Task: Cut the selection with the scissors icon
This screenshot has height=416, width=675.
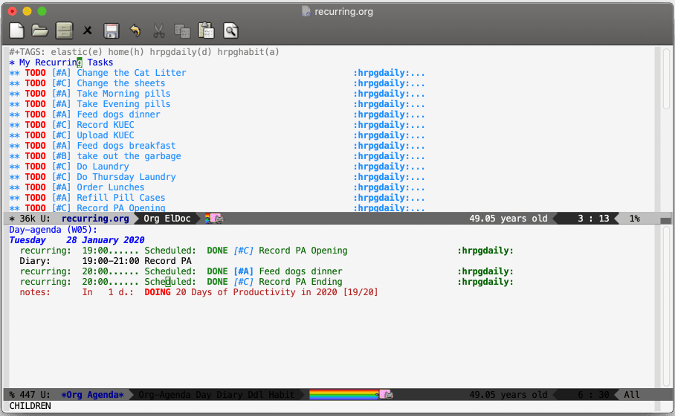Action: coord(159,31)
